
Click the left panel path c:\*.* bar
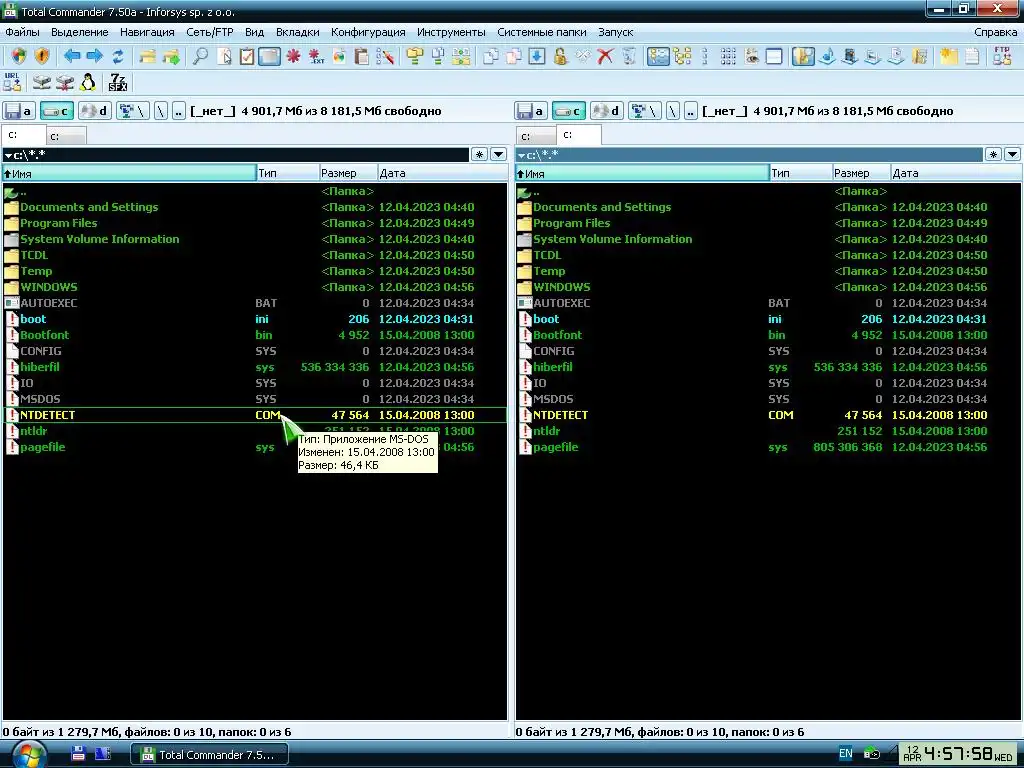(236, 155)
